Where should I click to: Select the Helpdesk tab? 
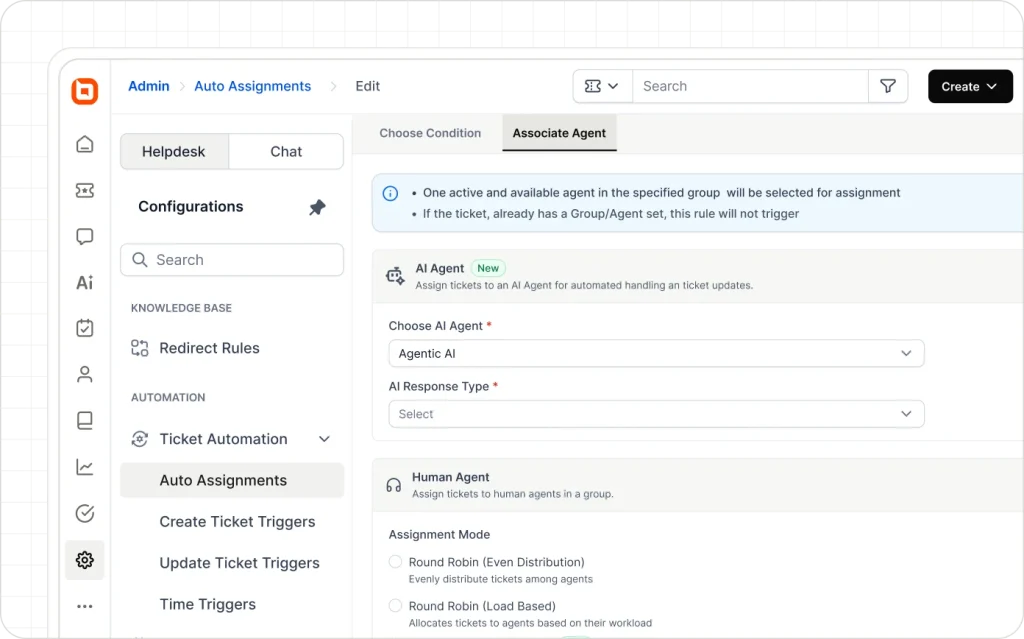(x=174, y=152)
